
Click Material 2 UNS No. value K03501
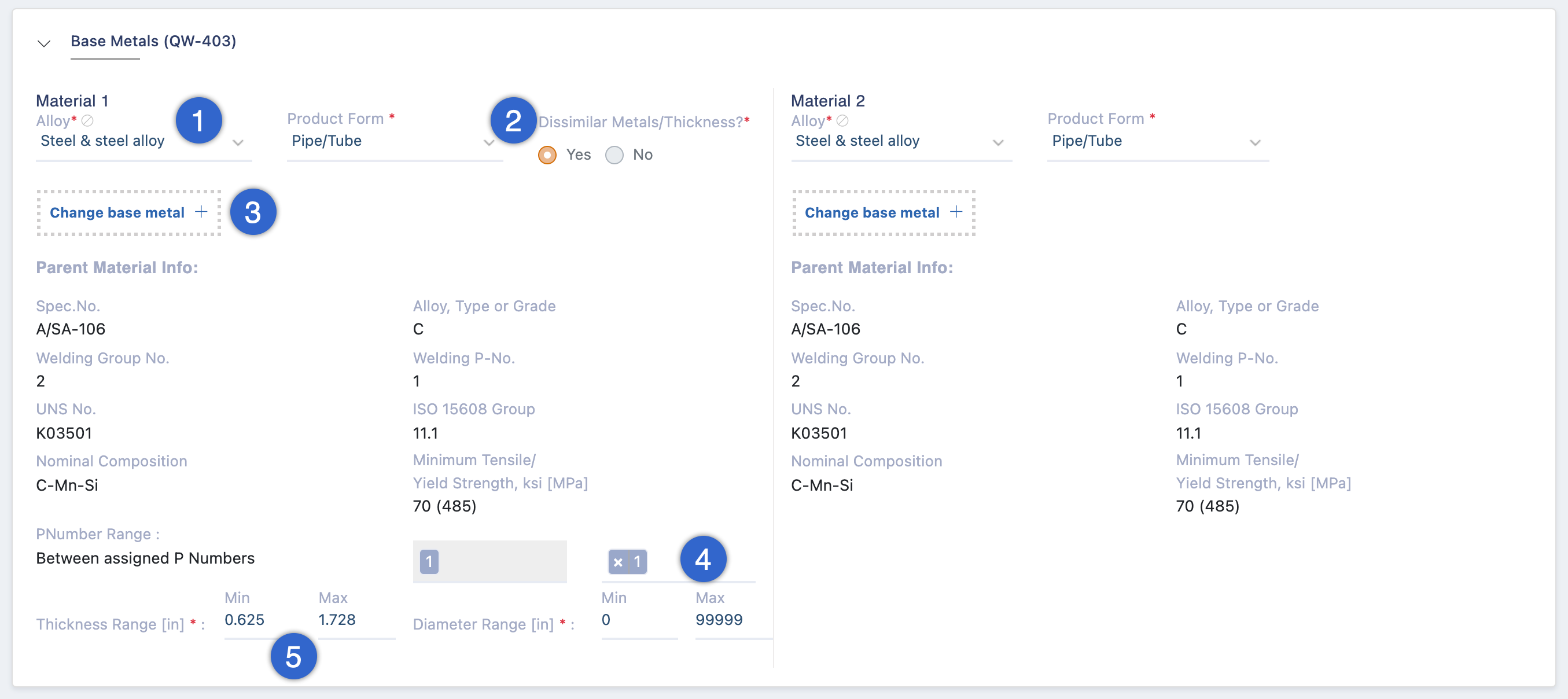pyautogui.click(x=819, y=433)
